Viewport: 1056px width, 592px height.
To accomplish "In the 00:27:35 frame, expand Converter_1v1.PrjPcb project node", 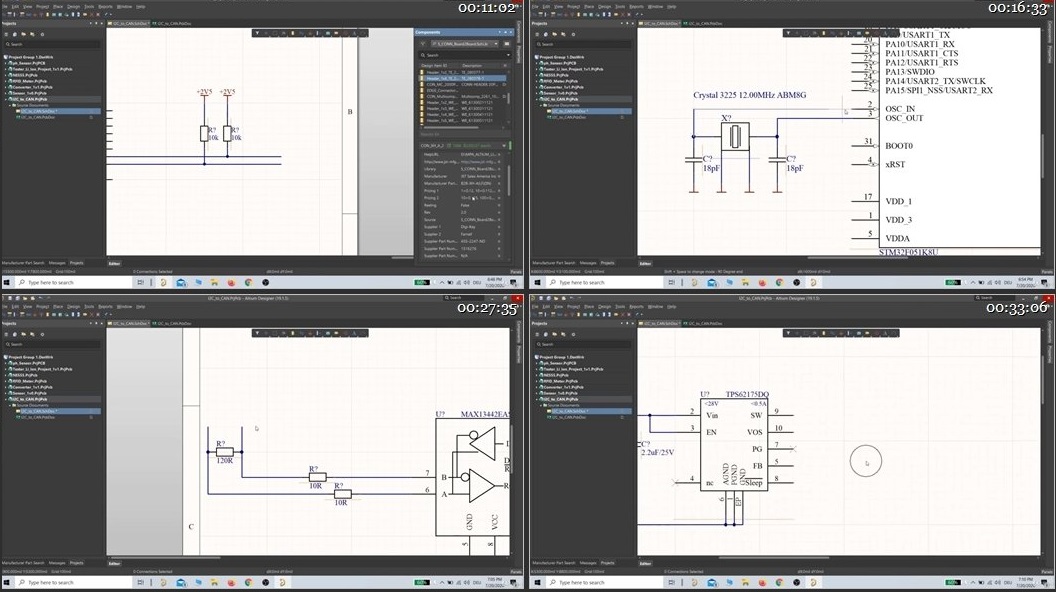I will 6,387.
